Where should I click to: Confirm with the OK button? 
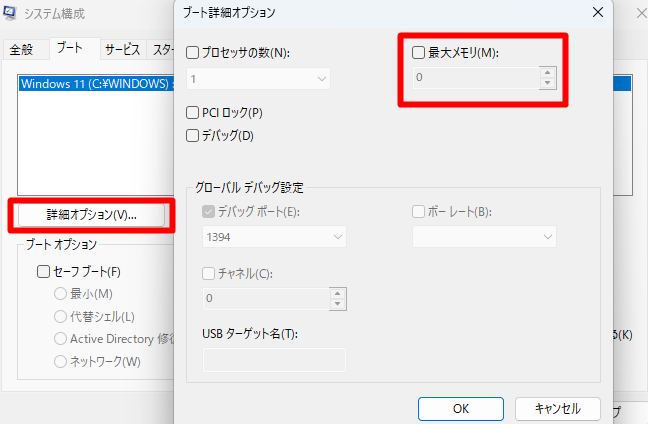pos(461,409)
